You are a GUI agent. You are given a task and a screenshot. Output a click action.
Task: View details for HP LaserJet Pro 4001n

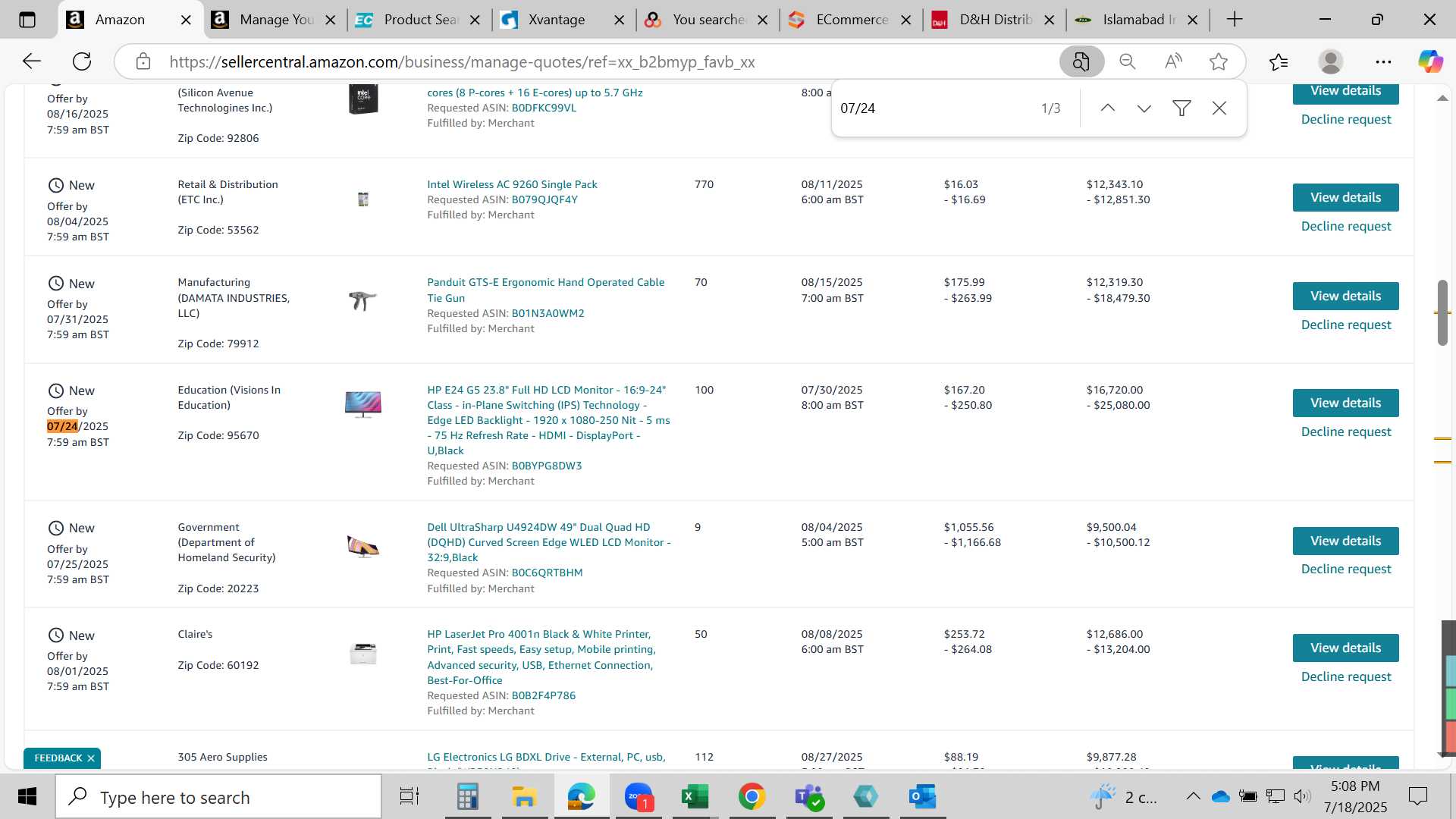pyautogui.click(x=1345, y=648)
